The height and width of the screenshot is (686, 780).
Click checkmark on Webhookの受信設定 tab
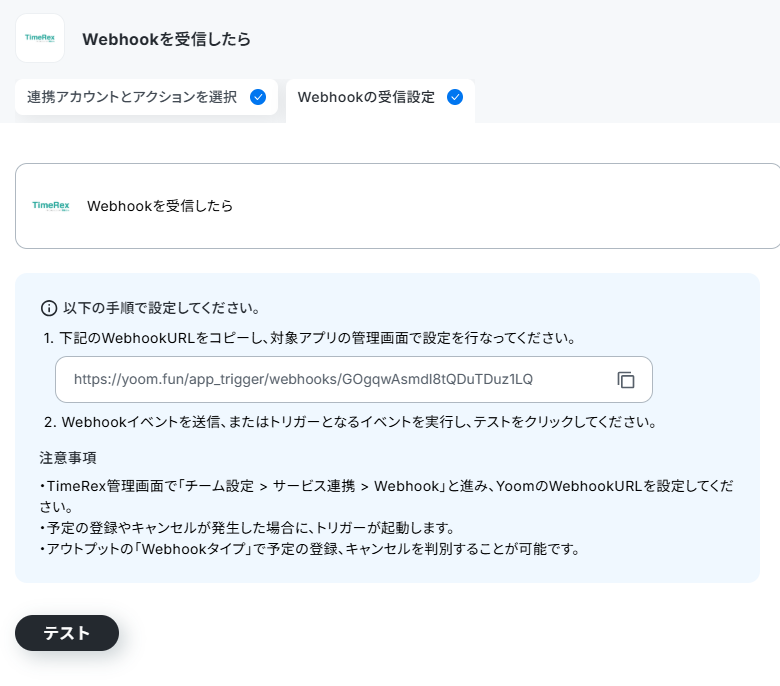point(455,97)
